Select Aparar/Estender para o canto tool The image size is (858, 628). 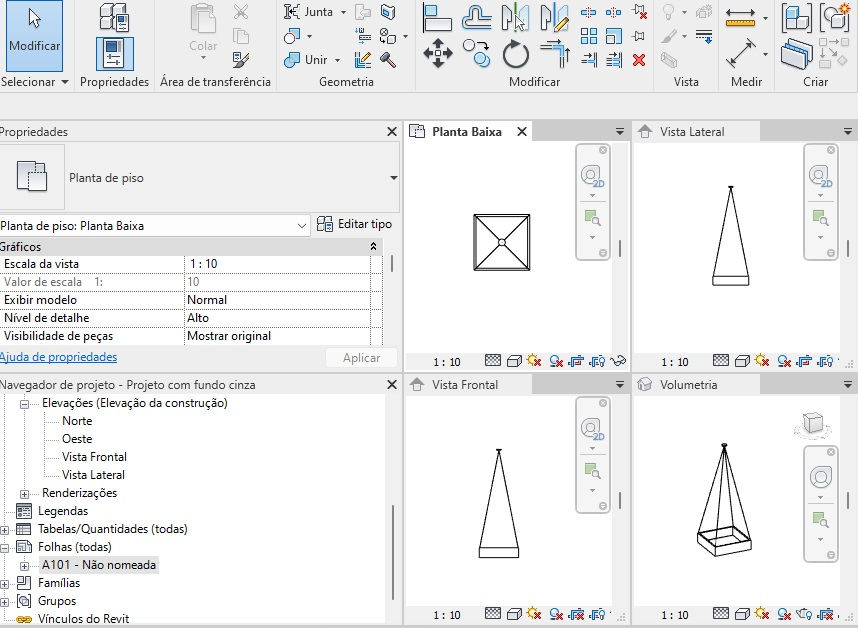pyautogui.click(x=555, y=54)
